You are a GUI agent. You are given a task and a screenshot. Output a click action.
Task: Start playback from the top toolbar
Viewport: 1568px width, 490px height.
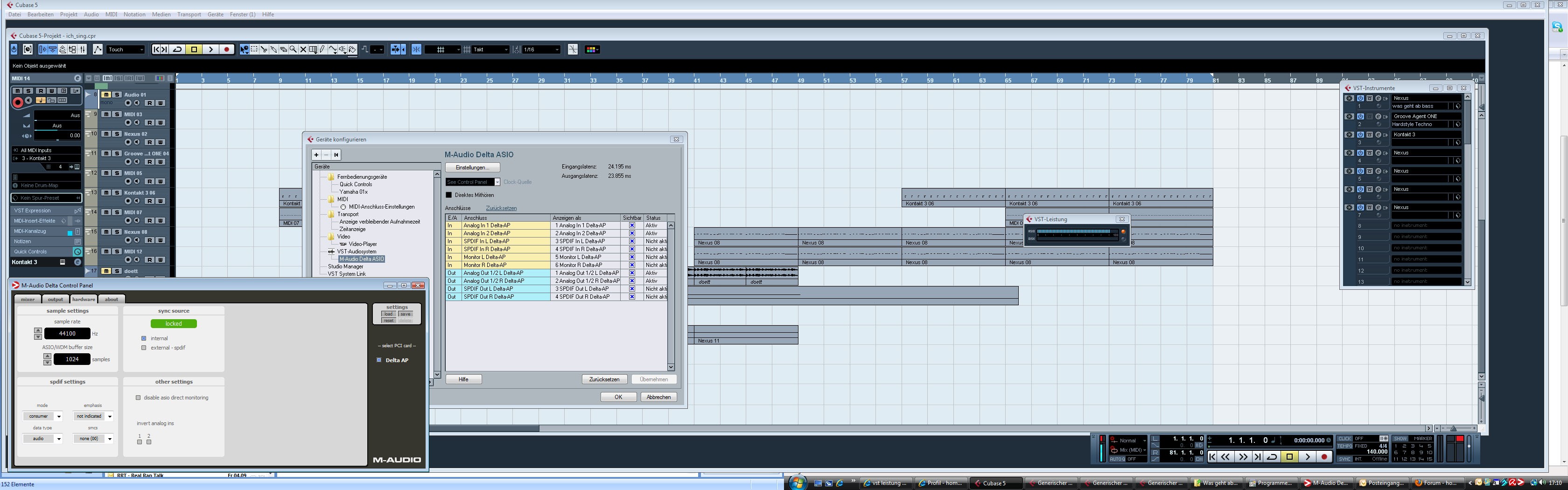(210, 49)
